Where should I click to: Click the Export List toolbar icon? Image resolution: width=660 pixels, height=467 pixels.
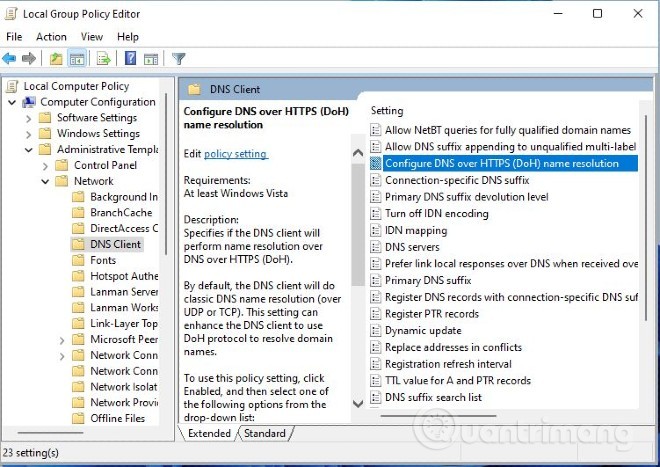tap(102, 59)
